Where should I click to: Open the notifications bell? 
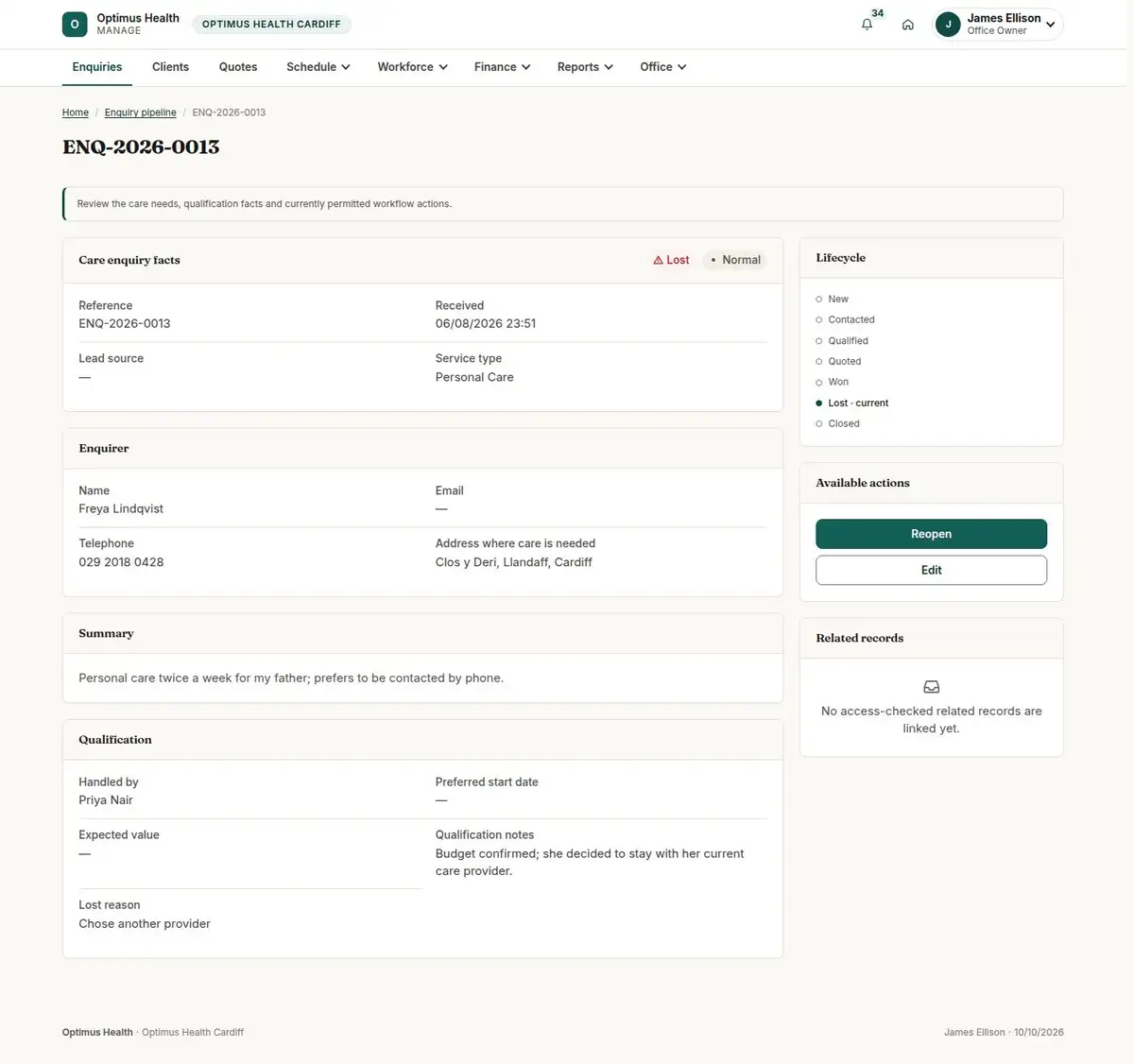click(x=867, y=25)
